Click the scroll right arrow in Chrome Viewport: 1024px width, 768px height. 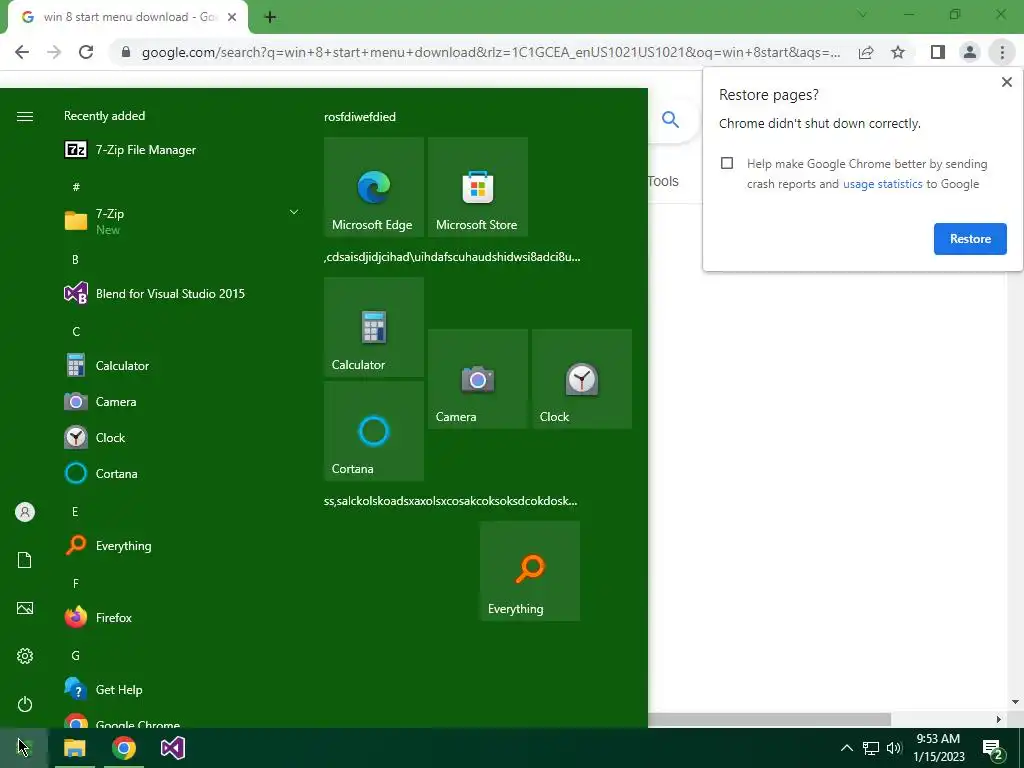click(x=998, y=719)
